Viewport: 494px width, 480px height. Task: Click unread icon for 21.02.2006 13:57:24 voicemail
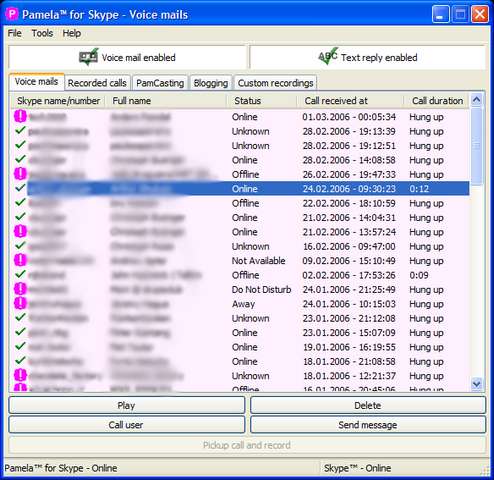click(20, 231)
